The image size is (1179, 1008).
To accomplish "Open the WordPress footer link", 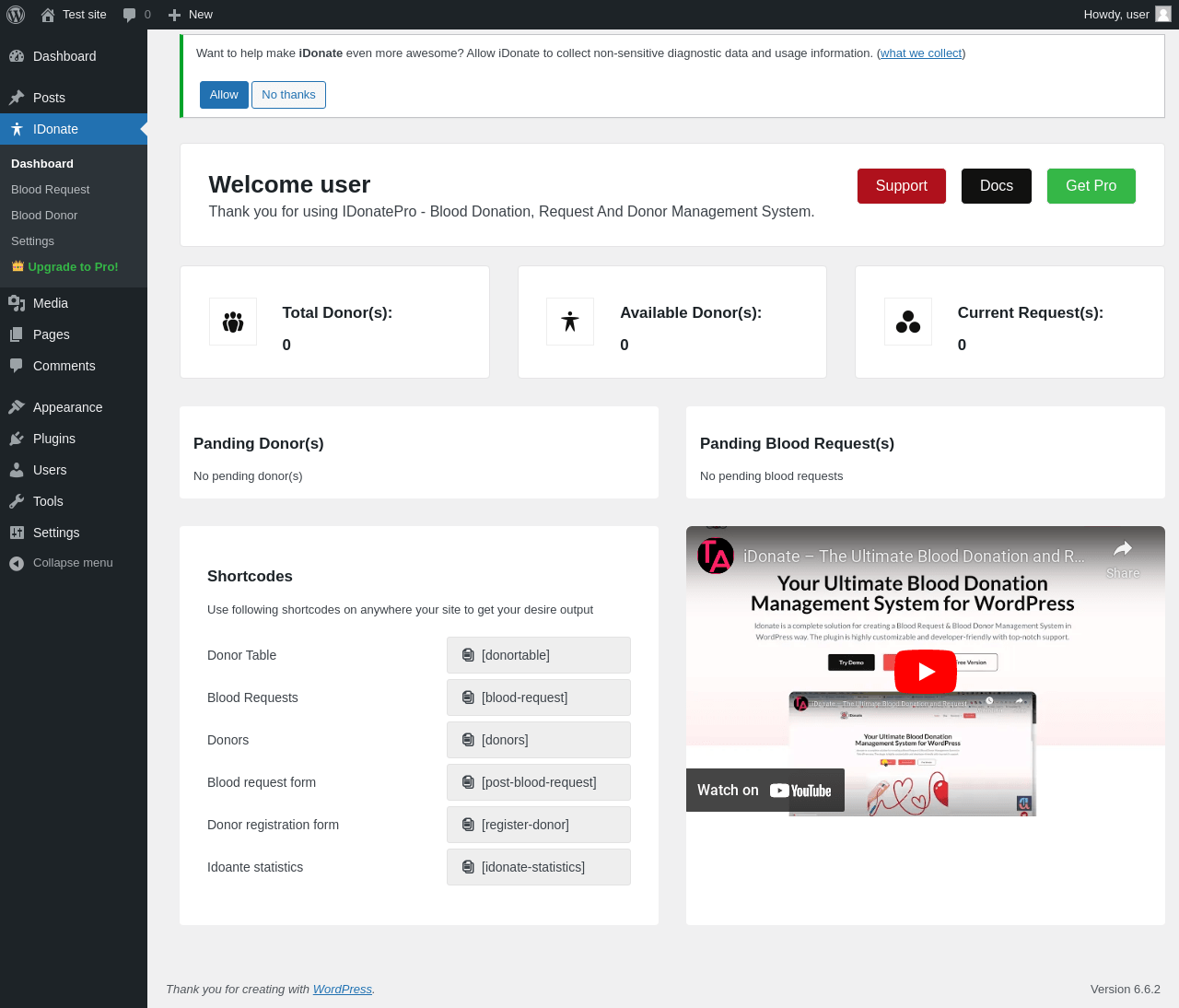I will [x=343, y=990].
